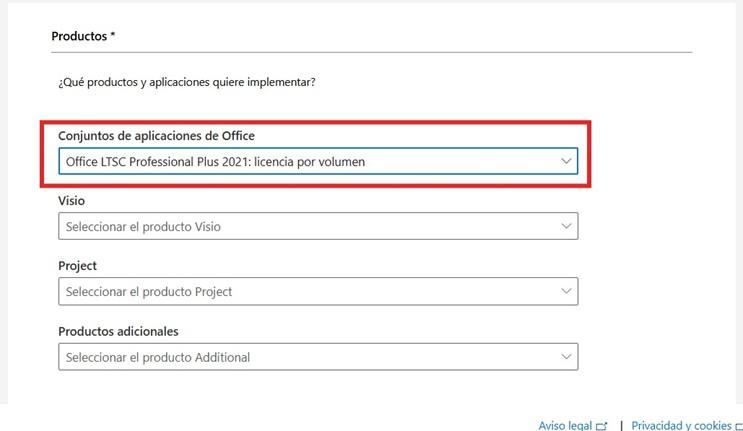Viewport: 743px width, 431px height.
Task: Click chevron arrow of Office LTSC dropdown
Action: click(x=566, y=161)
